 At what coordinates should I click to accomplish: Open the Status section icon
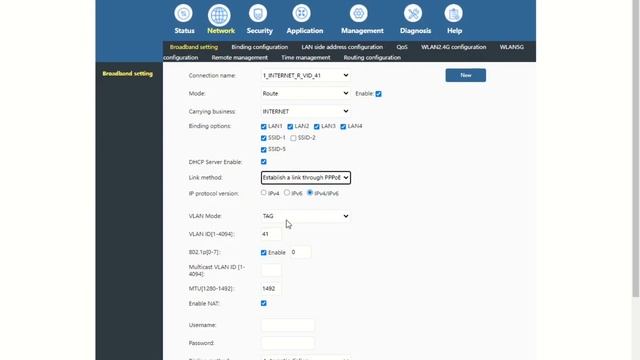(x=184, y=14)
